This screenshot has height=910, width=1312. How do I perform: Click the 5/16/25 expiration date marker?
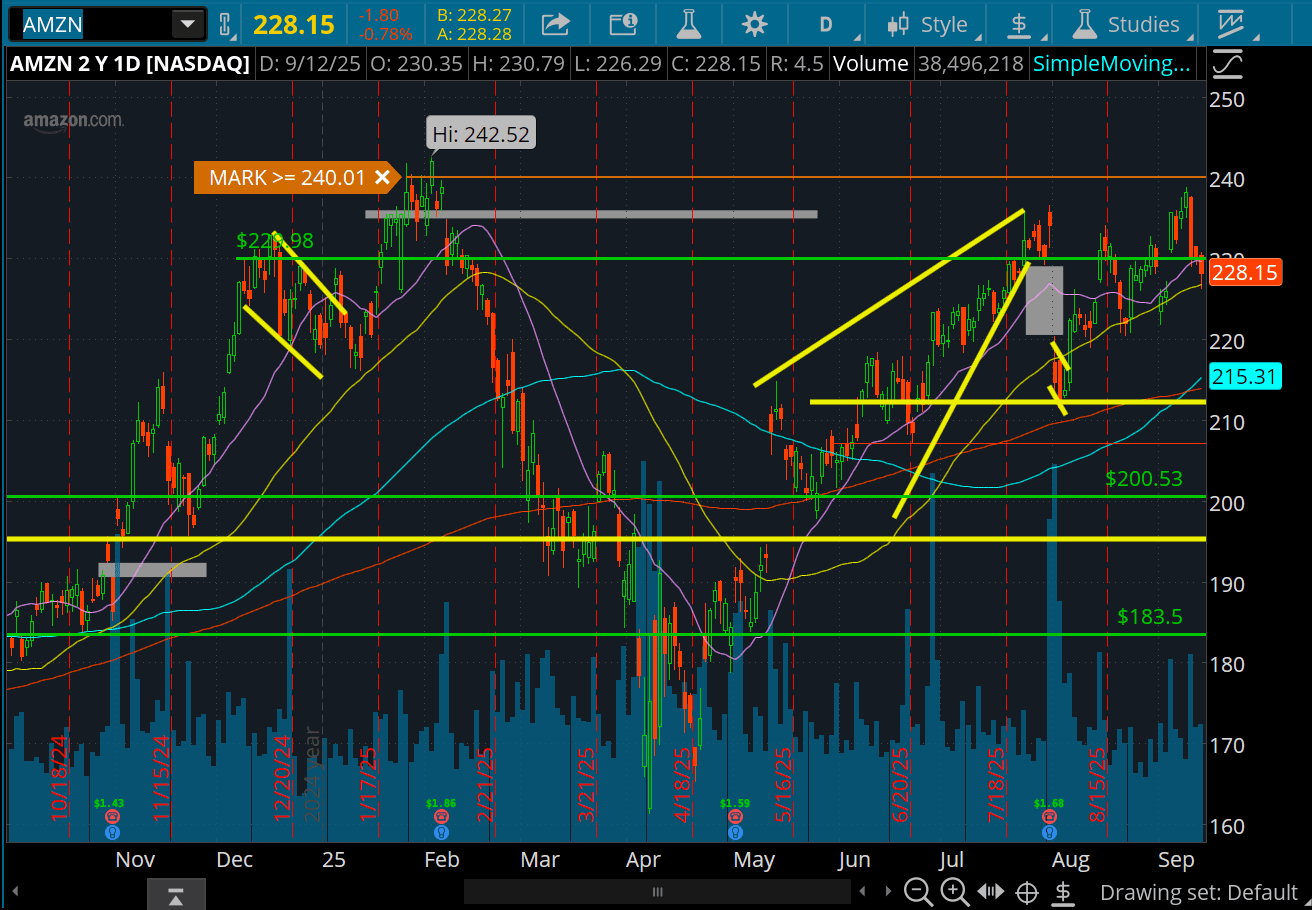pos(784,785)
